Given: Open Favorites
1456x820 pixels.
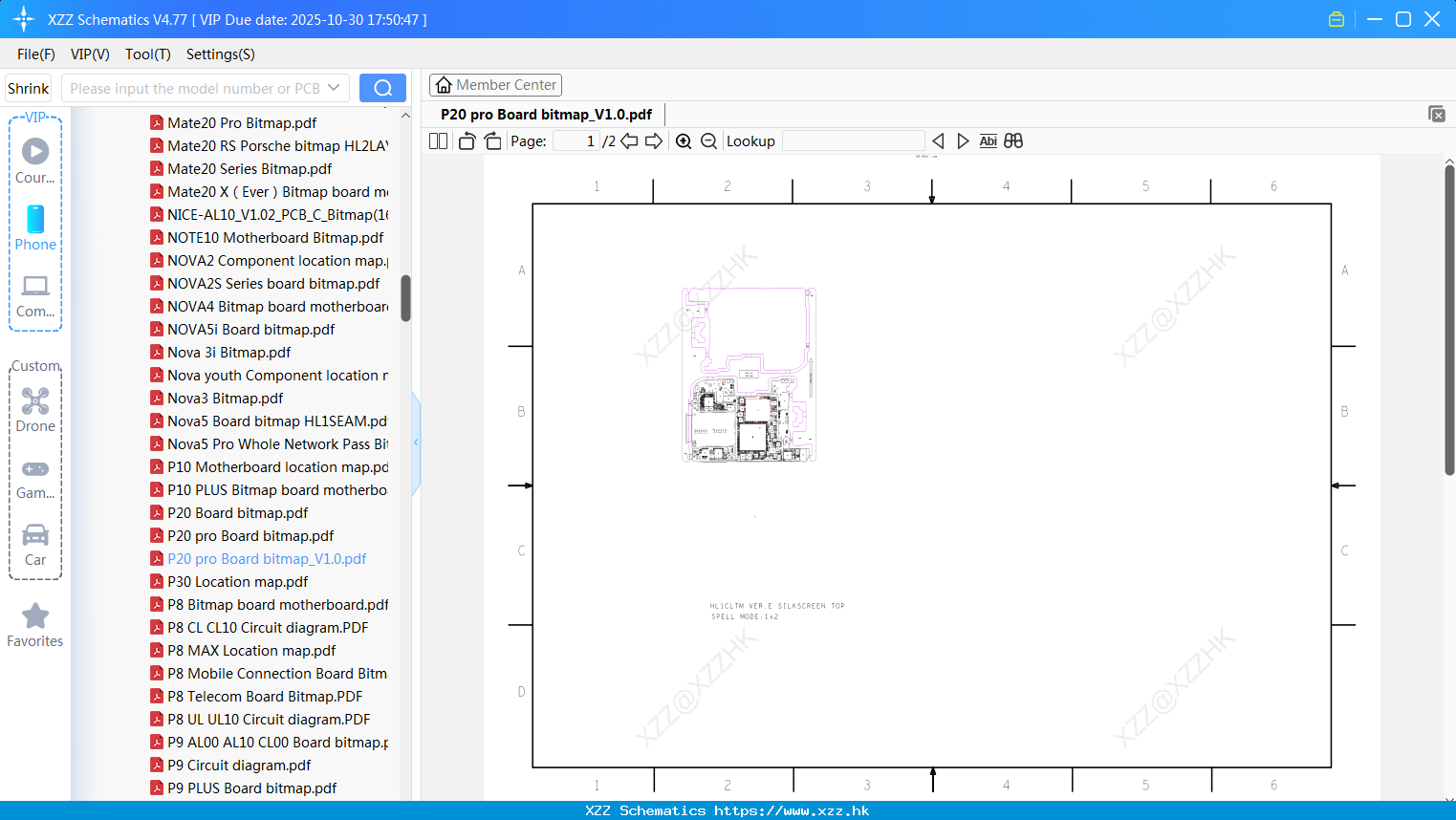Looking at the screenshot, I should coord(35,626).
